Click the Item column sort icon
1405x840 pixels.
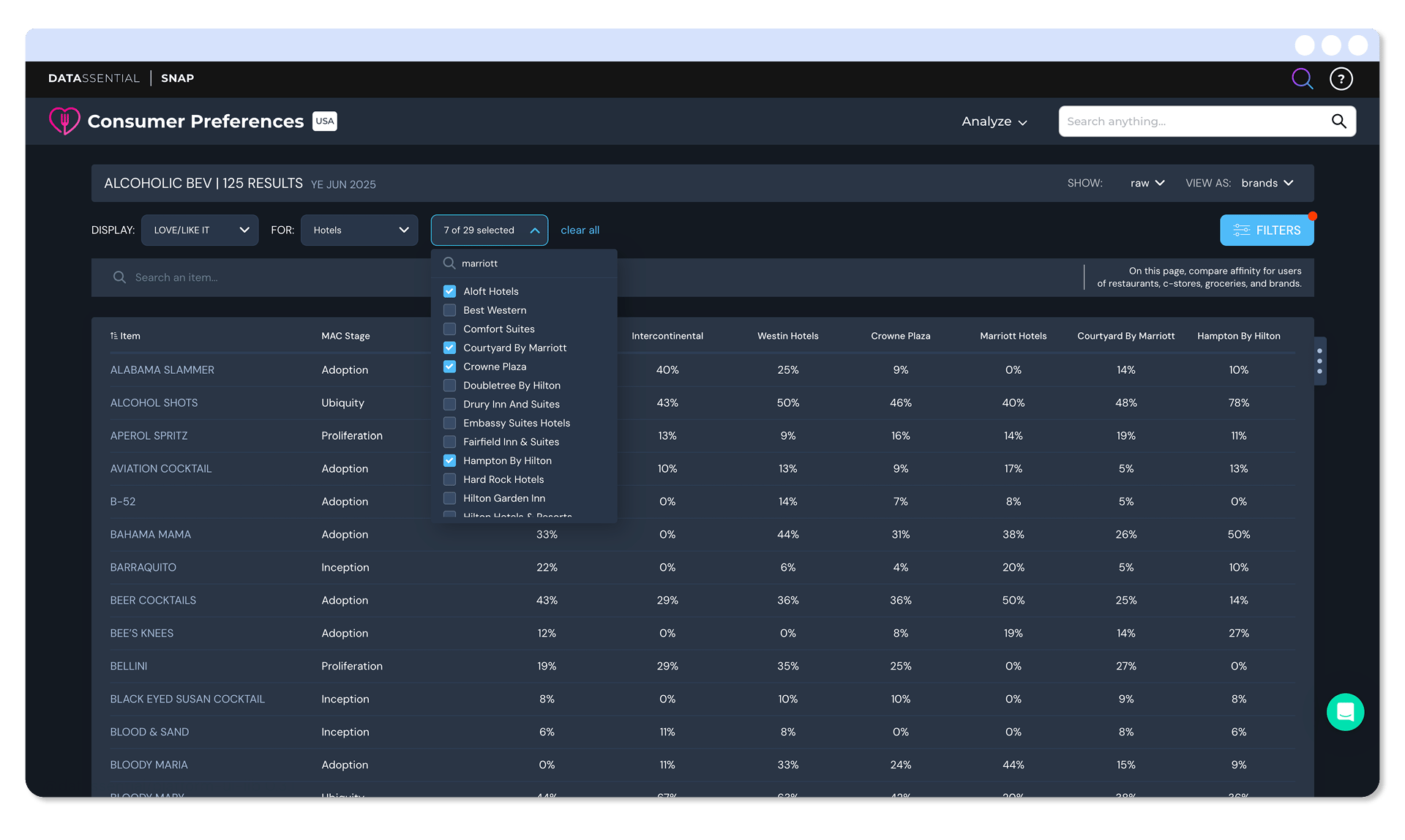pos(114,336)
